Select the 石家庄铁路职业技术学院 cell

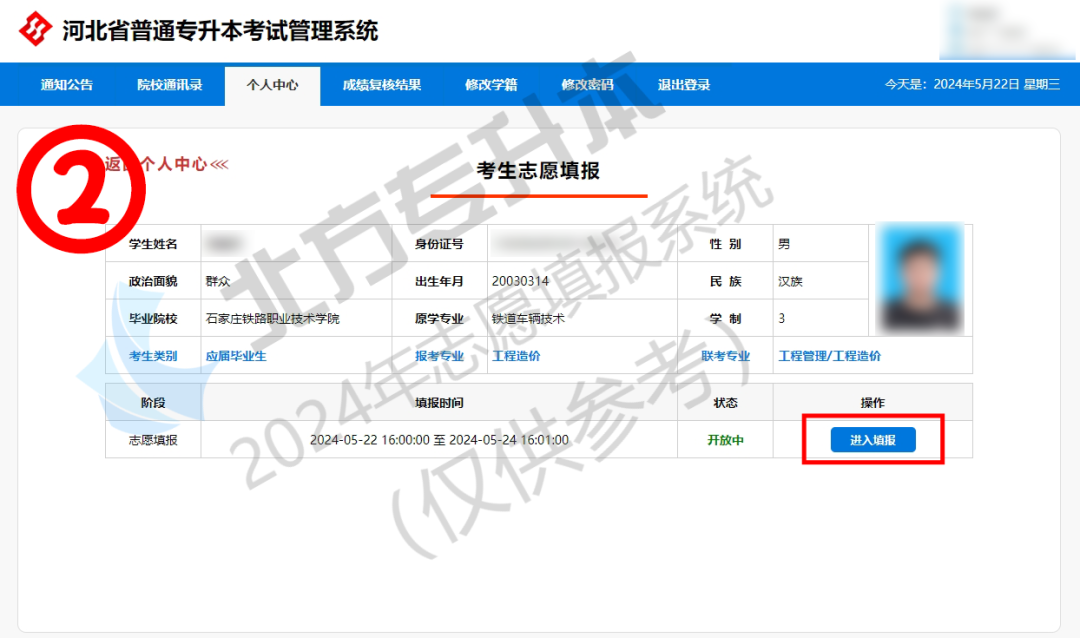click(272, 319)
